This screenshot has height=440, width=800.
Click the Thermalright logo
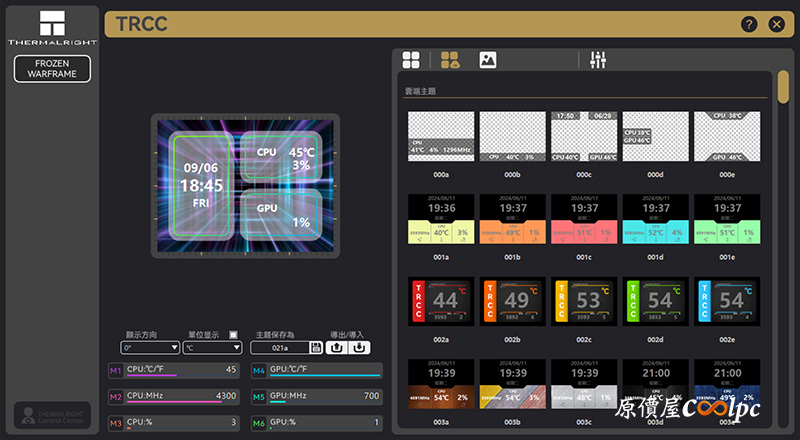coord(52,28)
